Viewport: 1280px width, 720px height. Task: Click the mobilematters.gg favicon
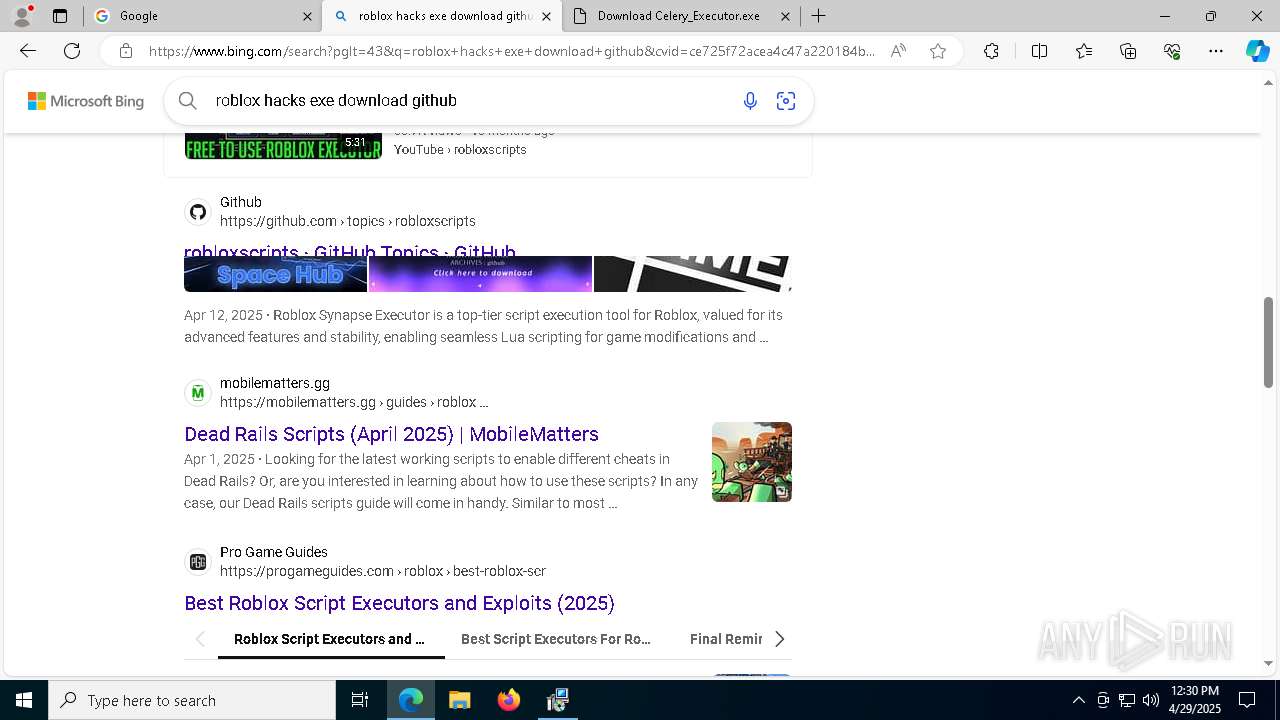(x=198, y=393)
